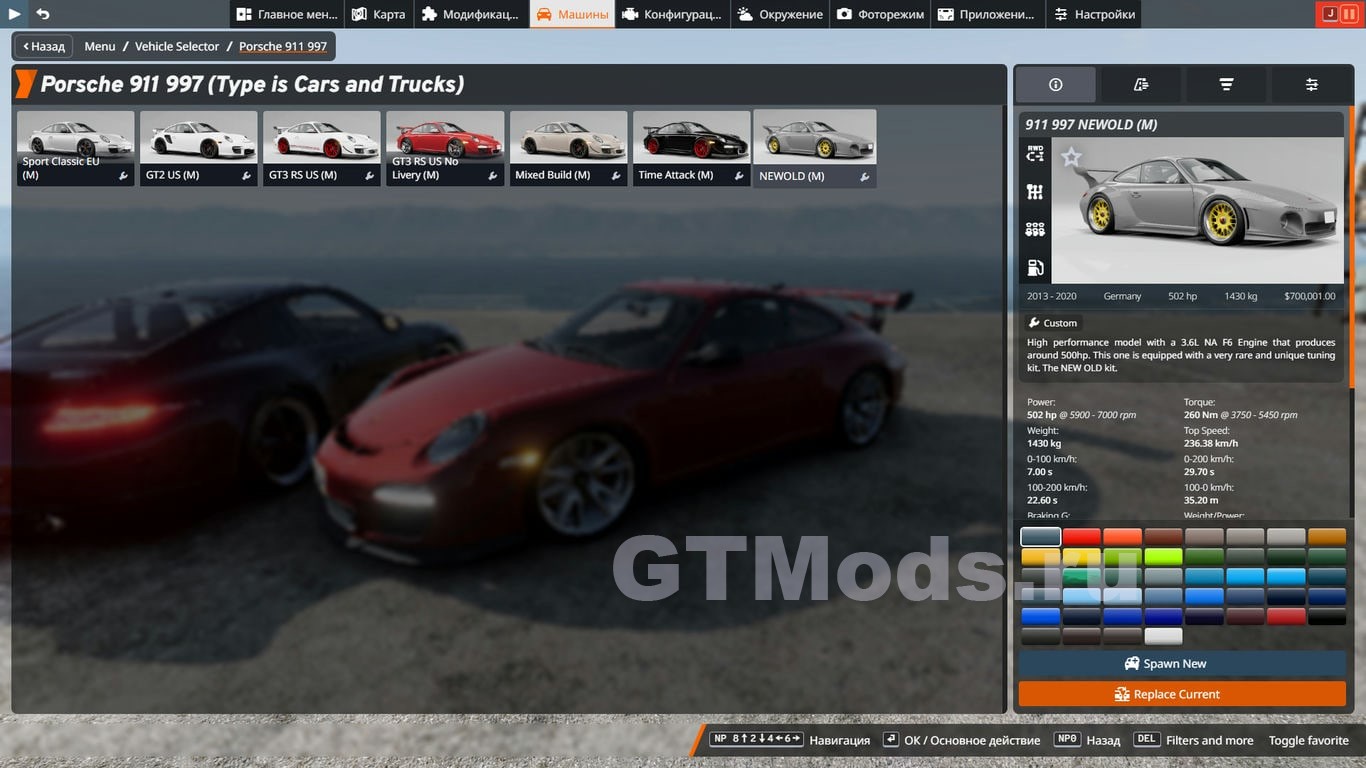The height and width of the screenshot is (768, 1366).
Task: Open the paint/livery tab in details panel
Action: [1140, 85]
